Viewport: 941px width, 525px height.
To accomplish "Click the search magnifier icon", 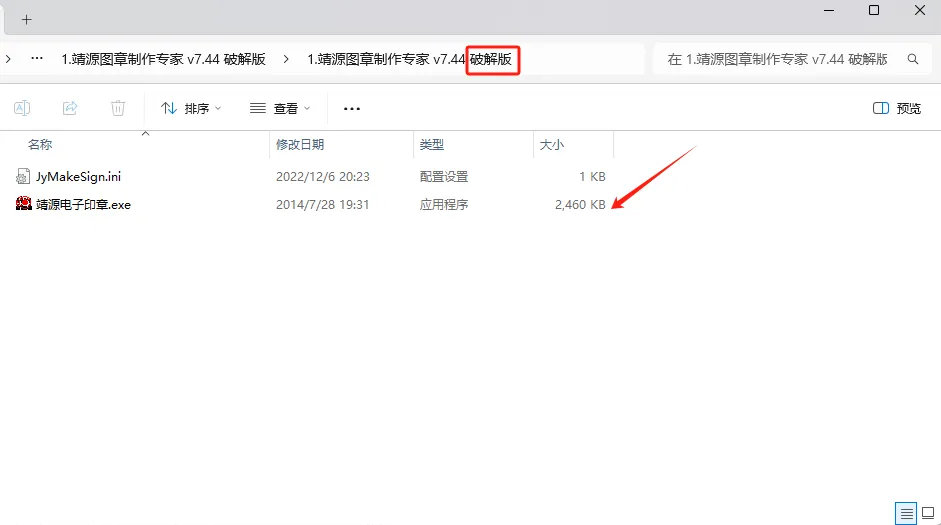I will tap(913, 59).
